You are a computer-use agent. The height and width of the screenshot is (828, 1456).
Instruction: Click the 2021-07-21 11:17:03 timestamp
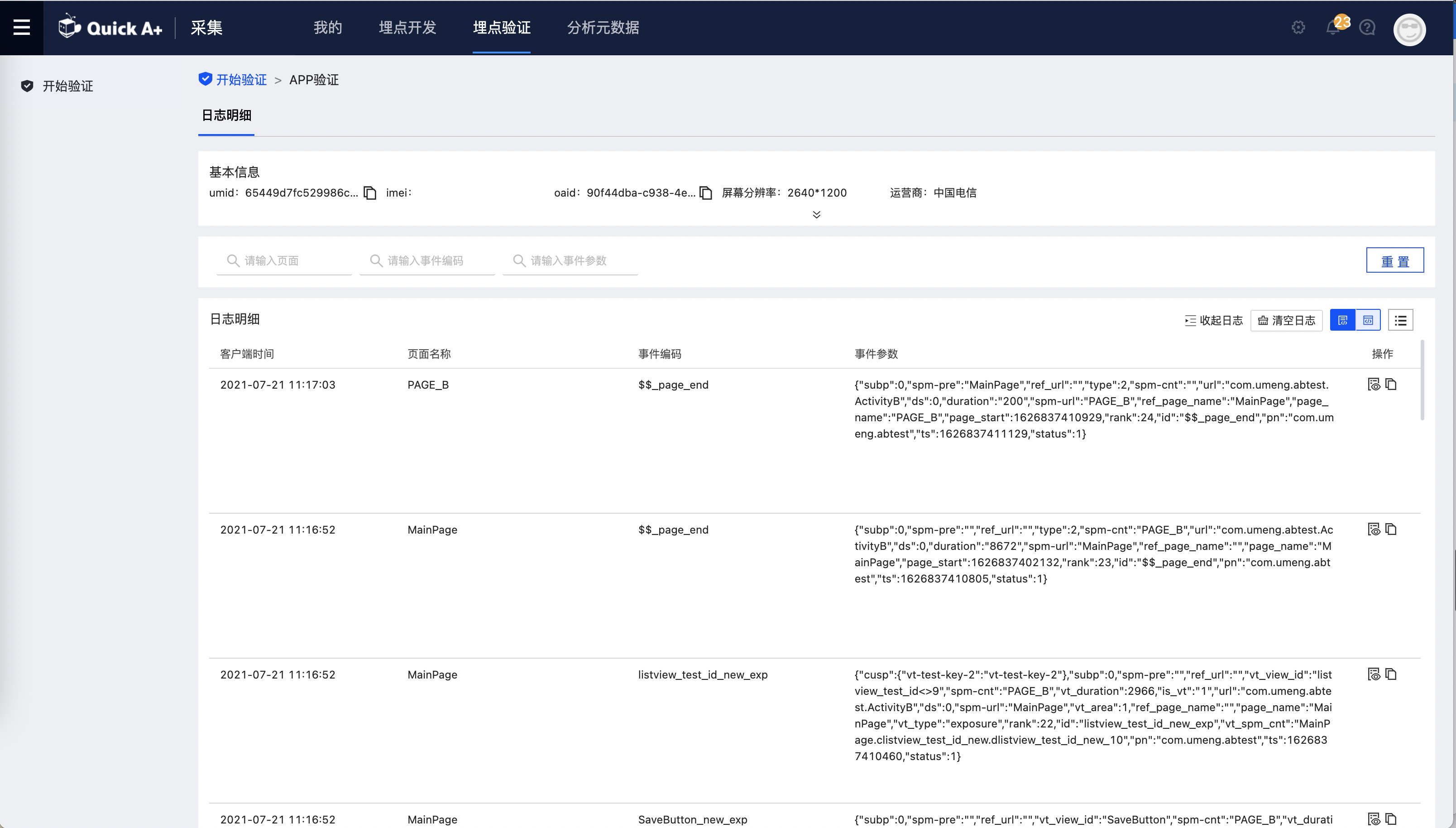278,385
